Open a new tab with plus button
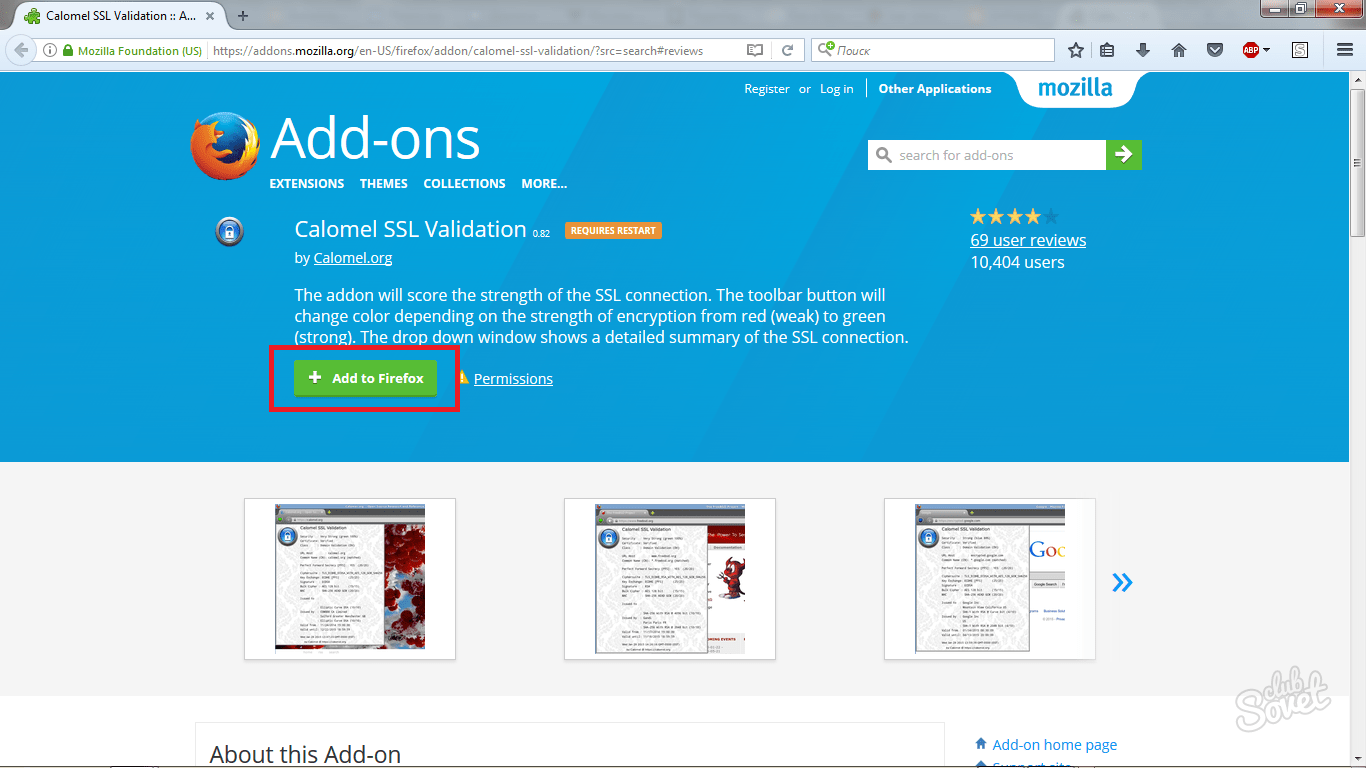Viewport: 1366px width, 768px height. 243,16
